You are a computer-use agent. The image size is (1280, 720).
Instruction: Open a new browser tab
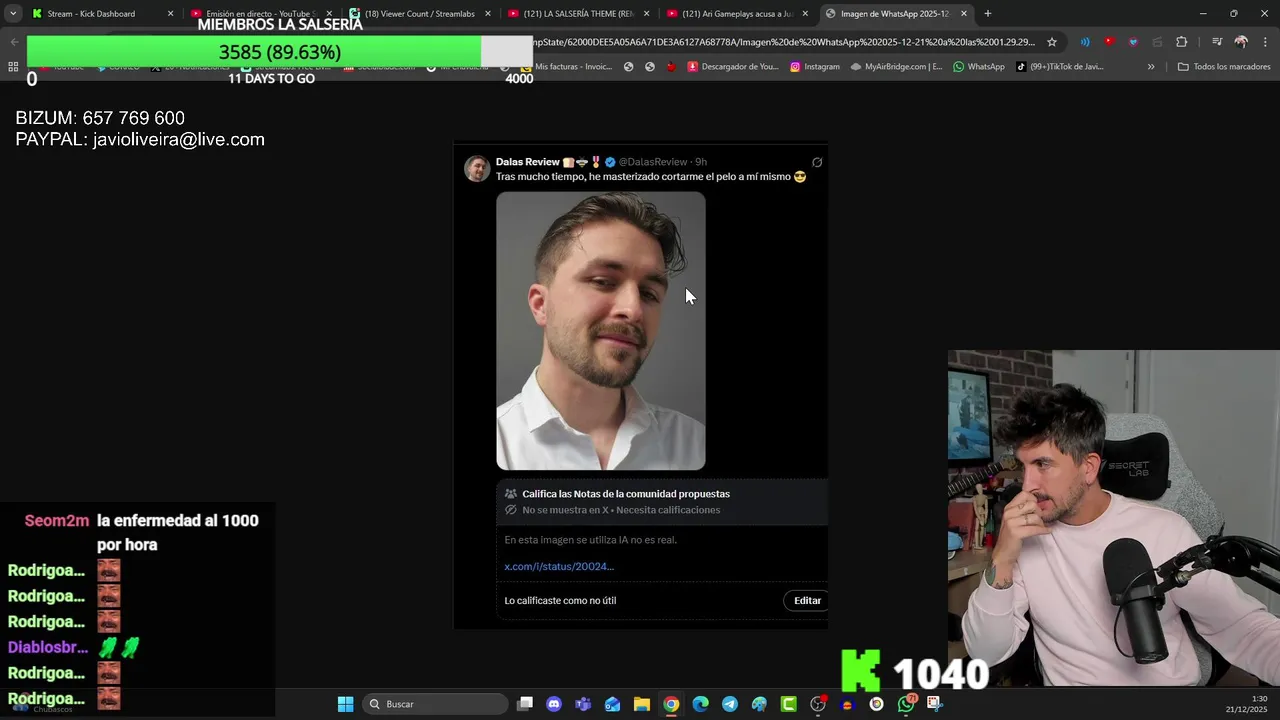988,14
